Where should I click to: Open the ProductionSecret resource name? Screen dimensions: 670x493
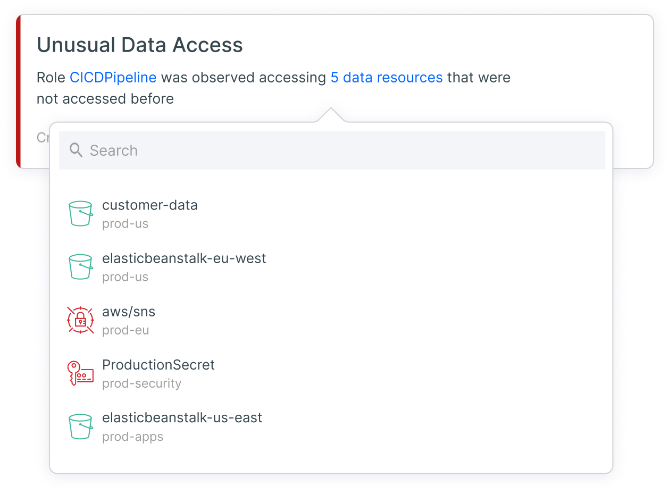(158, 365)
